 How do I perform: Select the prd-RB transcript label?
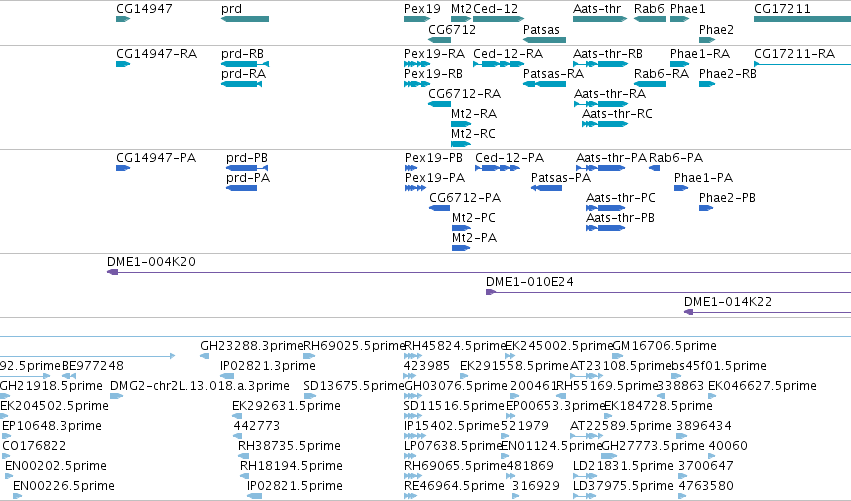coord(242,54)
